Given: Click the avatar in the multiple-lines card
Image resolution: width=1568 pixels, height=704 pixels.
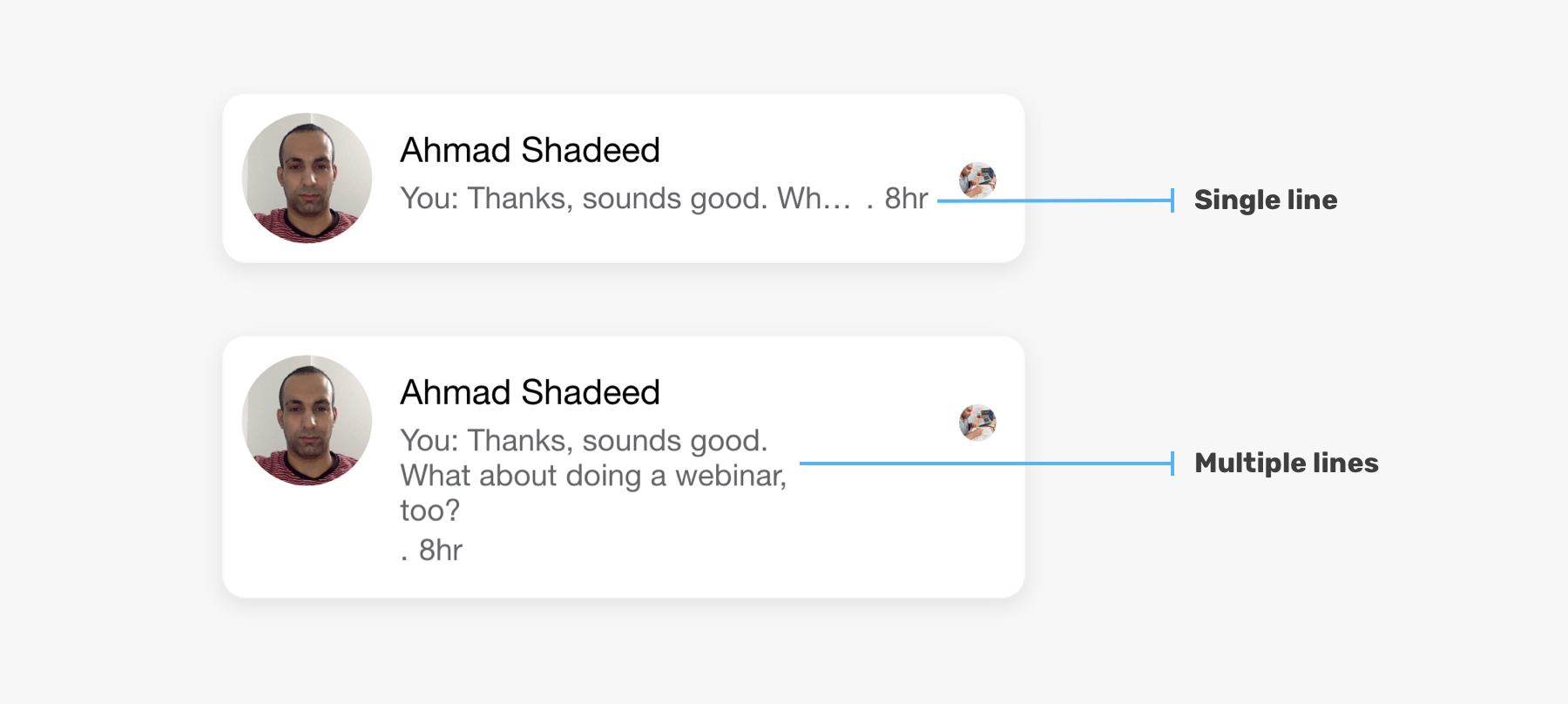Looking at the screenshot, I should tap(307, 420).
